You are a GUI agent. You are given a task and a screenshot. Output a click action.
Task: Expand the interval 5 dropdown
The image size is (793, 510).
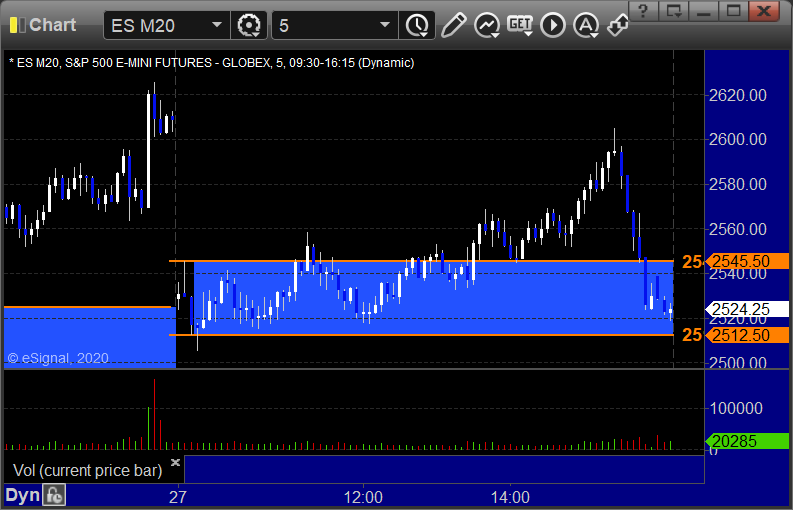385,25
